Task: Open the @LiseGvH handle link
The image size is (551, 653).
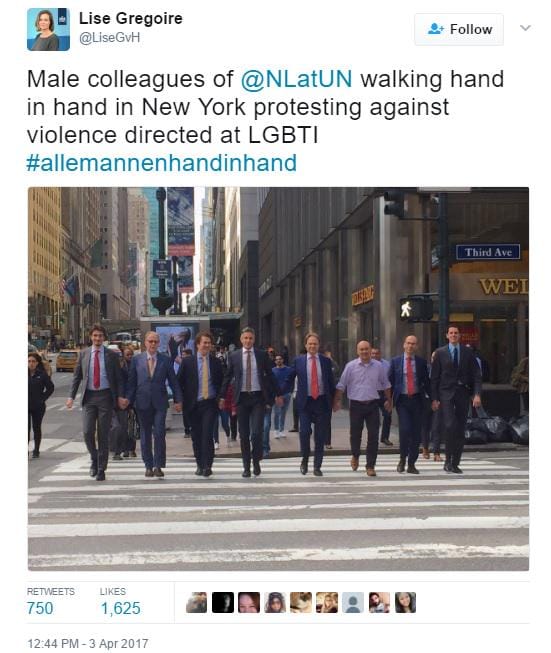Action: (110, 37)
